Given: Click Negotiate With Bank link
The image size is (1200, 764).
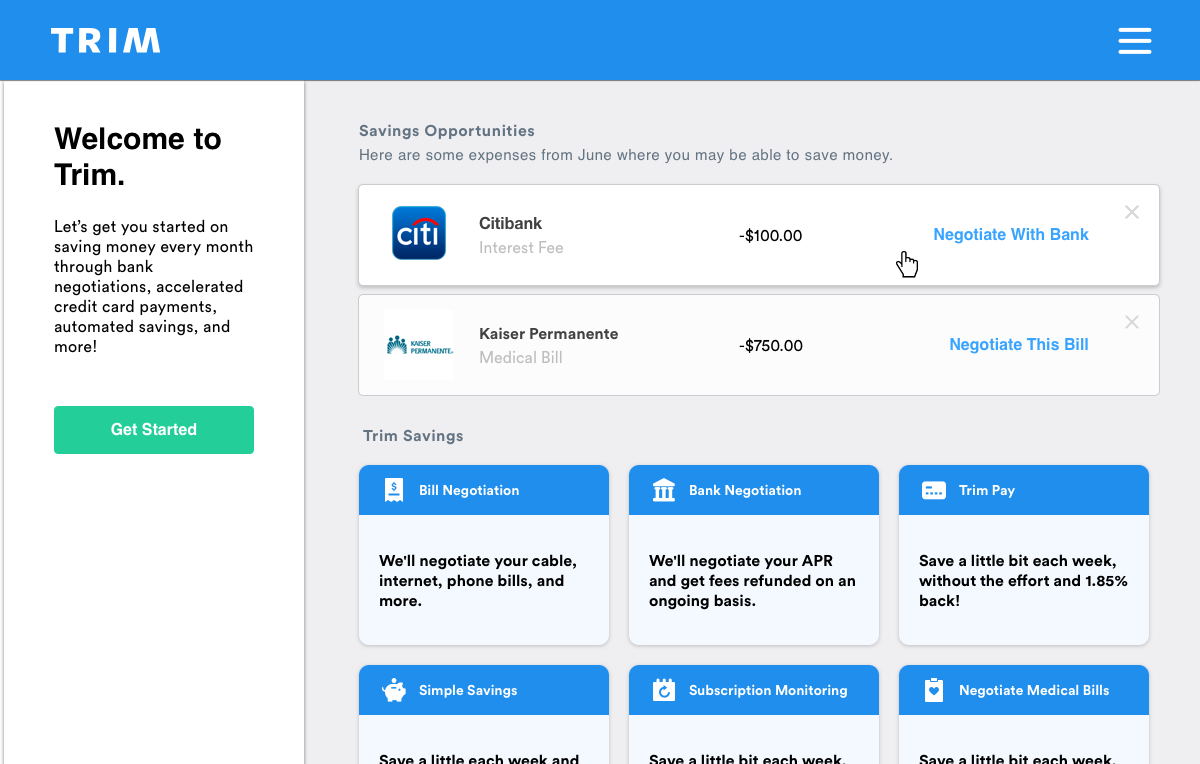Looking at the screenshot, I should tap(1011, 235).
